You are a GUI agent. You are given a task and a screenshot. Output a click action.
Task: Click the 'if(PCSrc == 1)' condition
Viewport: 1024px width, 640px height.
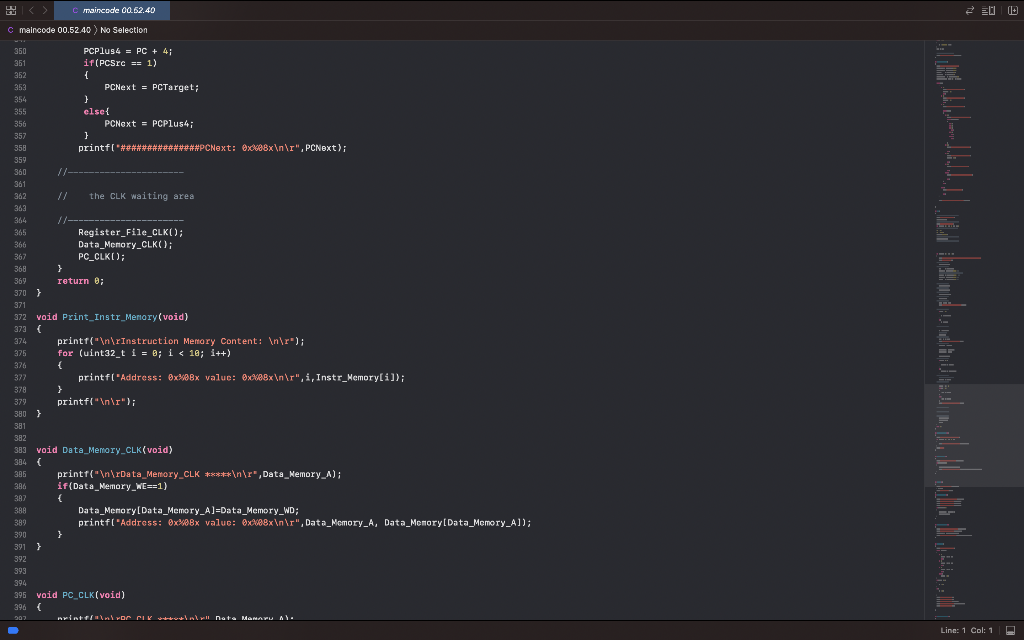click(x=120, y=63)
